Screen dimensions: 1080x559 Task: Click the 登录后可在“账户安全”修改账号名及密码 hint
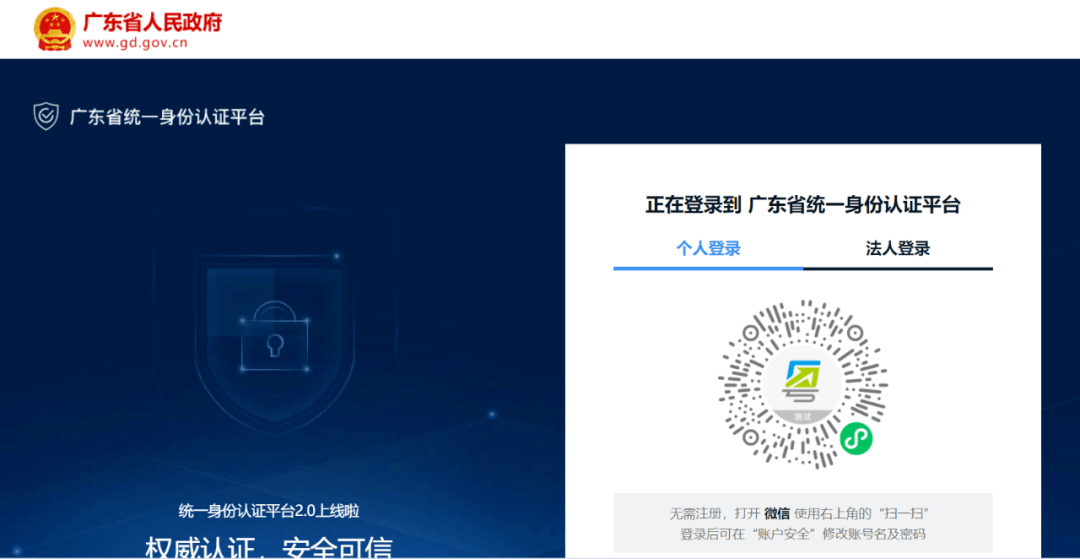(x=802, y=534)
